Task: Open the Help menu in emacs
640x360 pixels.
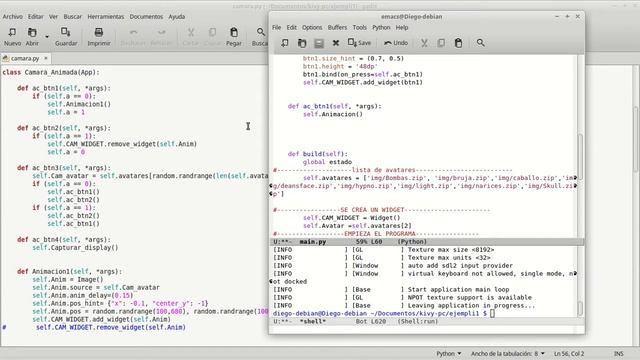Action: 402,27
